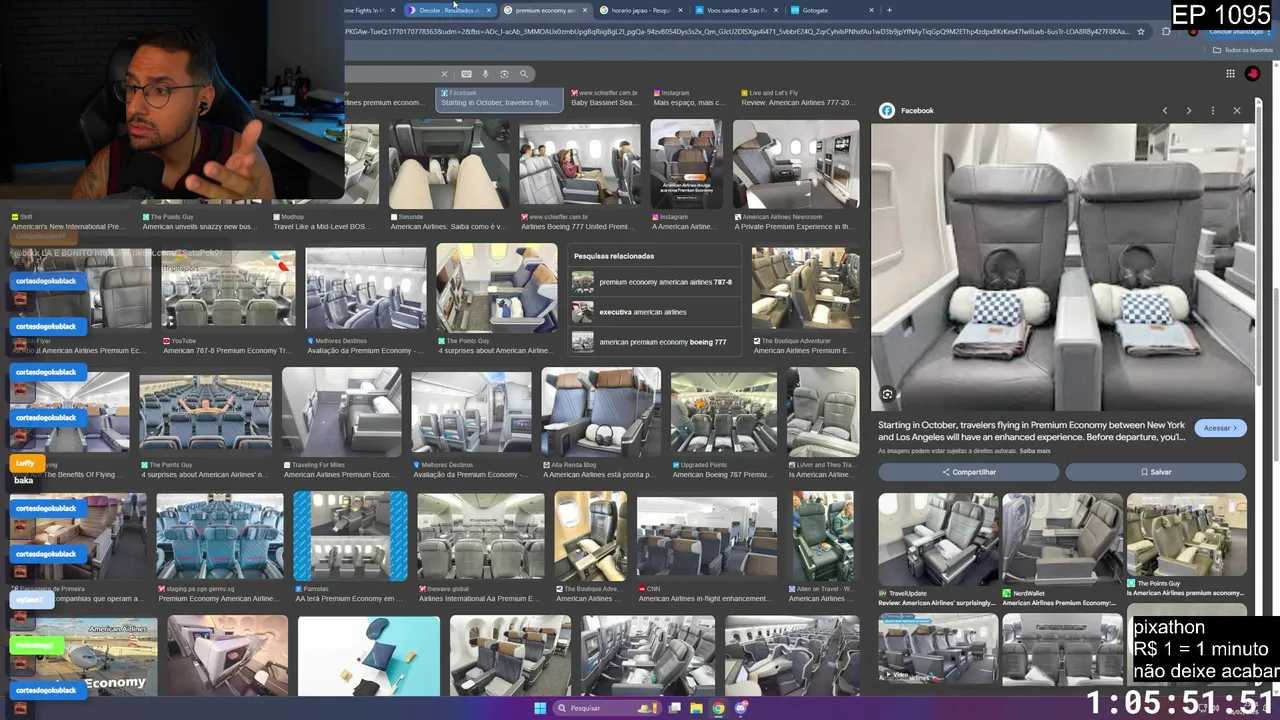The height and width of the screenshot is (720, 1280).
Task: Open schiefler.com.br 'Baby Bassinet Sea' result
Action: (x=604, y=98)
